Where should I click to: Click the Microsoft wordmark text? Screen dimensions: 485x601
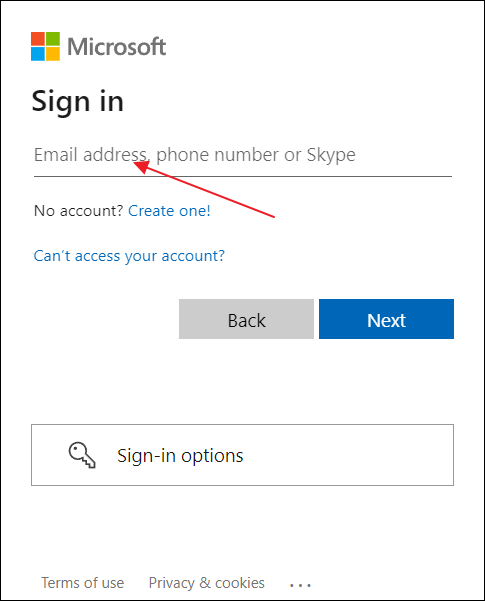coord(117,47)
